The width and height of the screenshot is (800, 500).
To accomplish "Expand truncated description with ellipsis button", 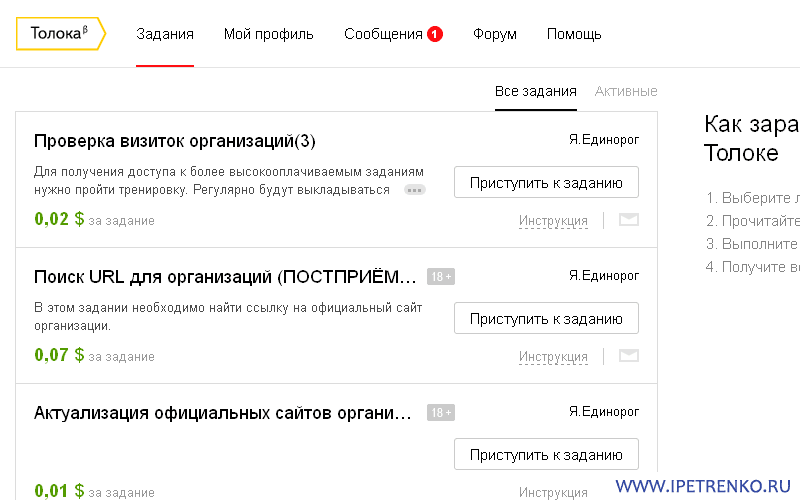I will [x=415, y=190].
